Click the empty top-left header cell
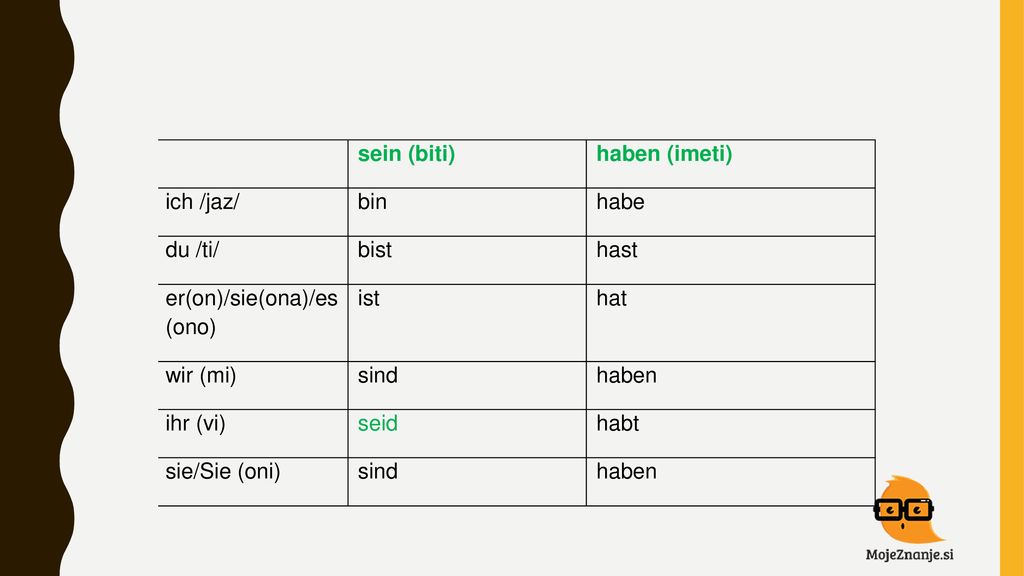The width and height of the screenshot is (1024, 576). pyautogui.click(x=253, y=164)
